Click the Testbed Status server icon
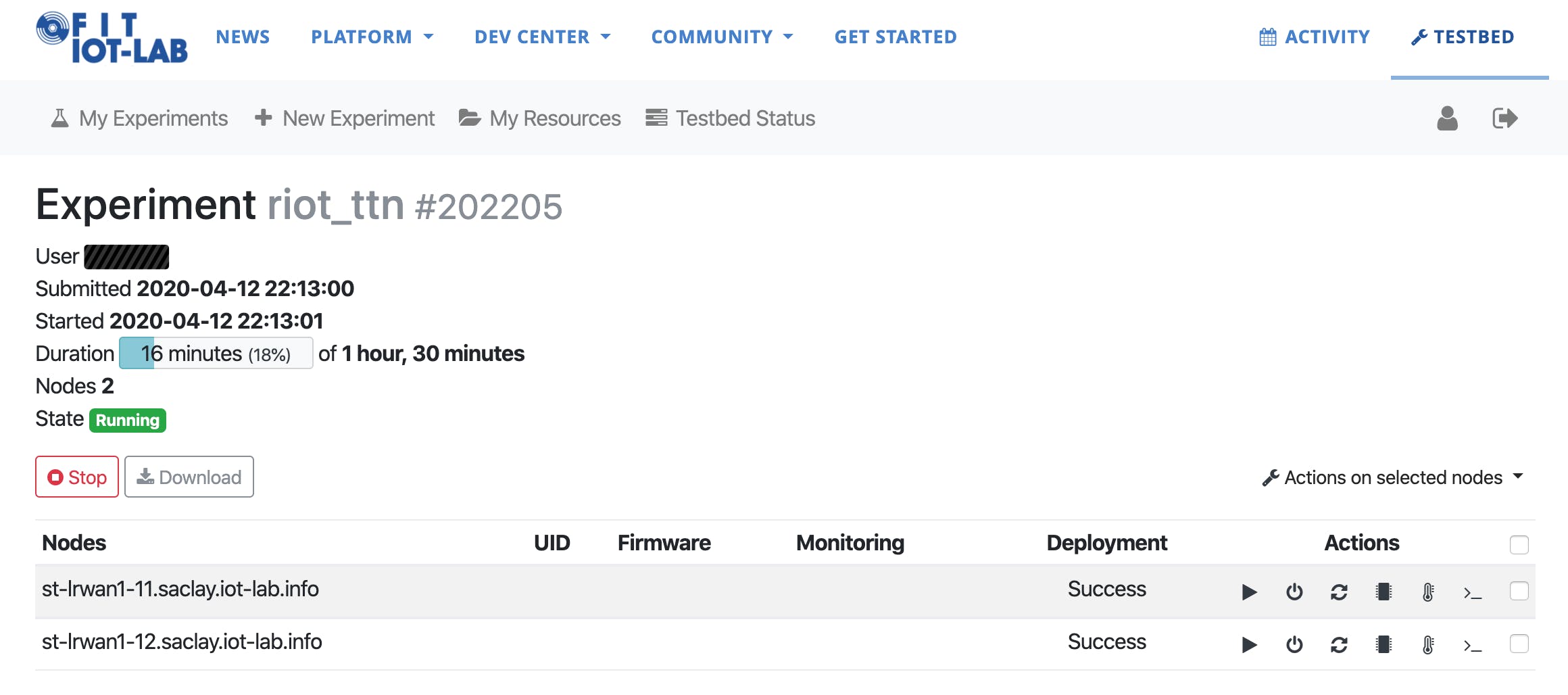 tap(656, 118)
